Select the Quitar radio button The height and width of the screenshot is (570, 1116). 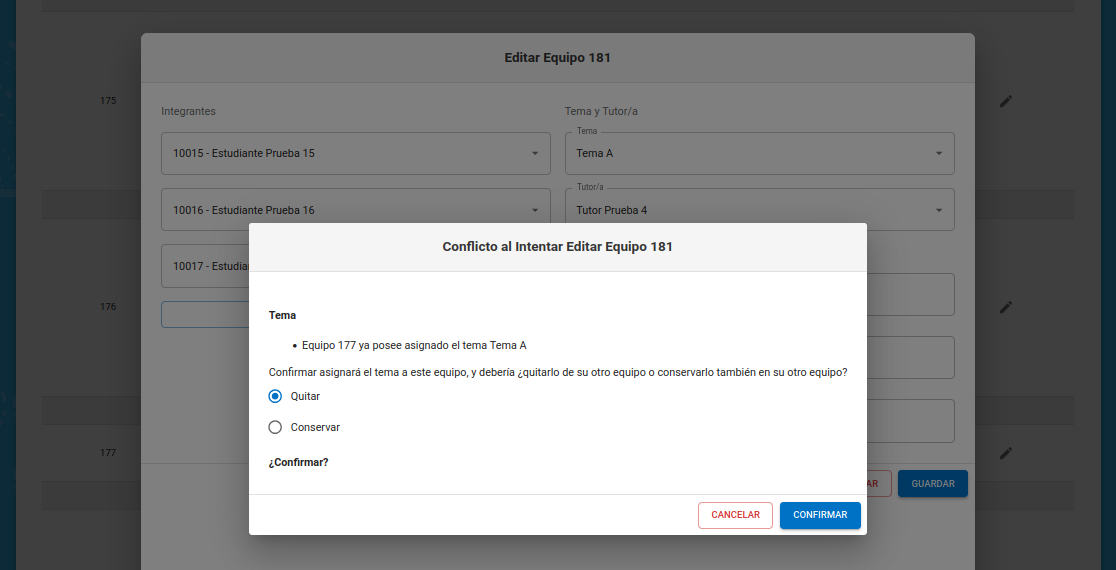[276, 396]
